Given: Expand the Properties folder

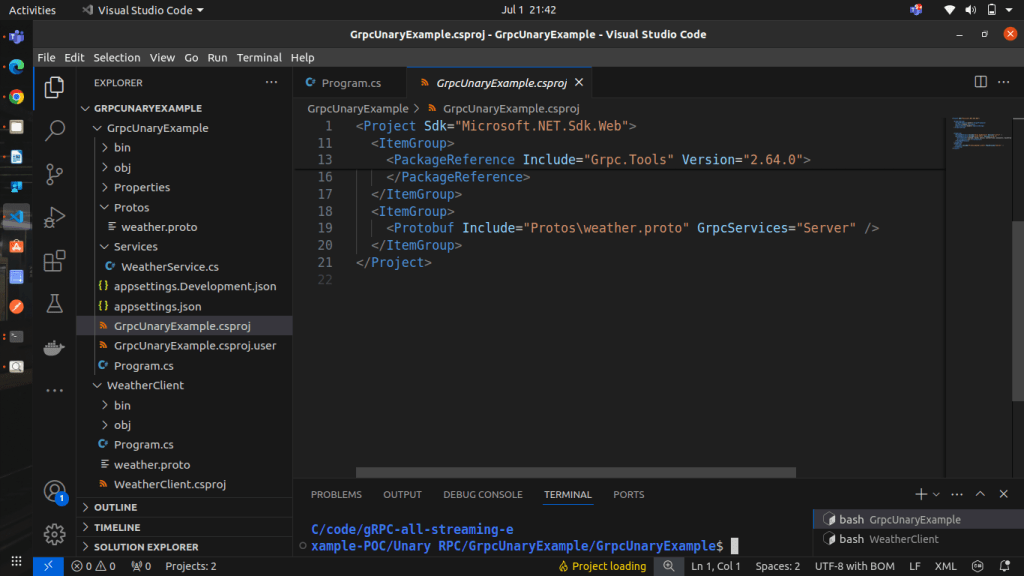Looking at the screenshot, I should pyautogui.click(x=141, y=187).
